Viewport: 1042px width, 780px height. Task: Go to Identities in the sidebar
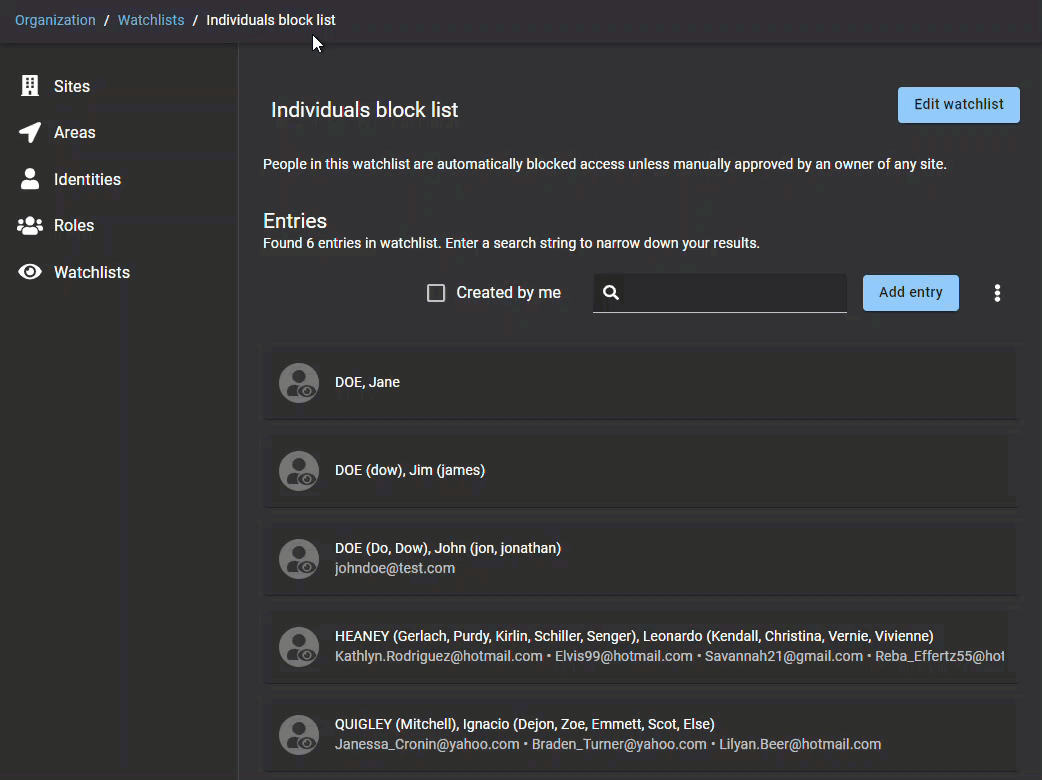[x=87, y=179]
